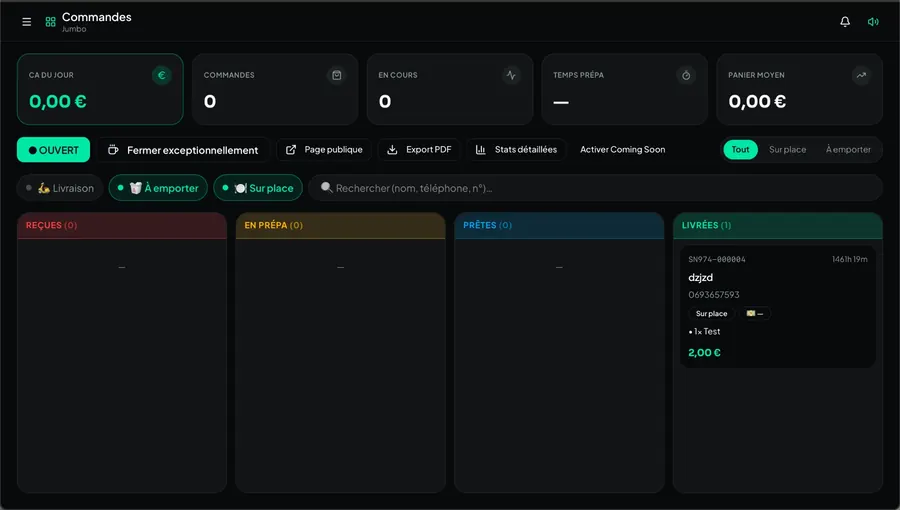
Task: Open the Page publique link
Action: pyautogui.click(x=324, y=150)
